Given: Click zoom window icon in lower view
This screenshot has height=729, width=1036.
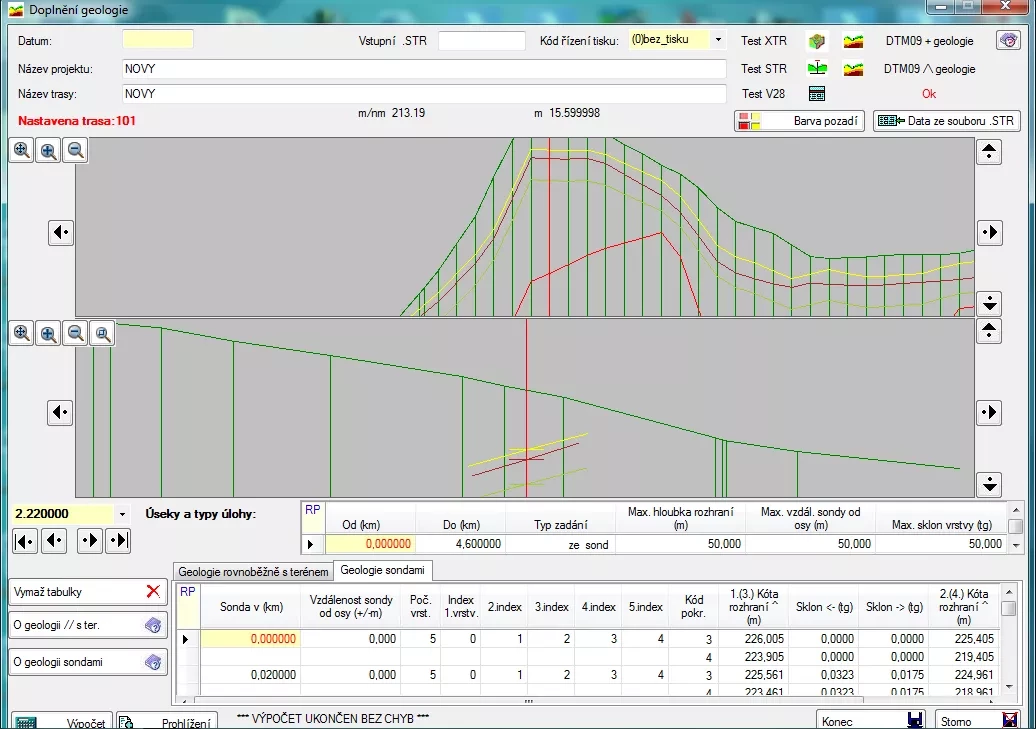Looking at the screenshot, I should pos(101,334).
